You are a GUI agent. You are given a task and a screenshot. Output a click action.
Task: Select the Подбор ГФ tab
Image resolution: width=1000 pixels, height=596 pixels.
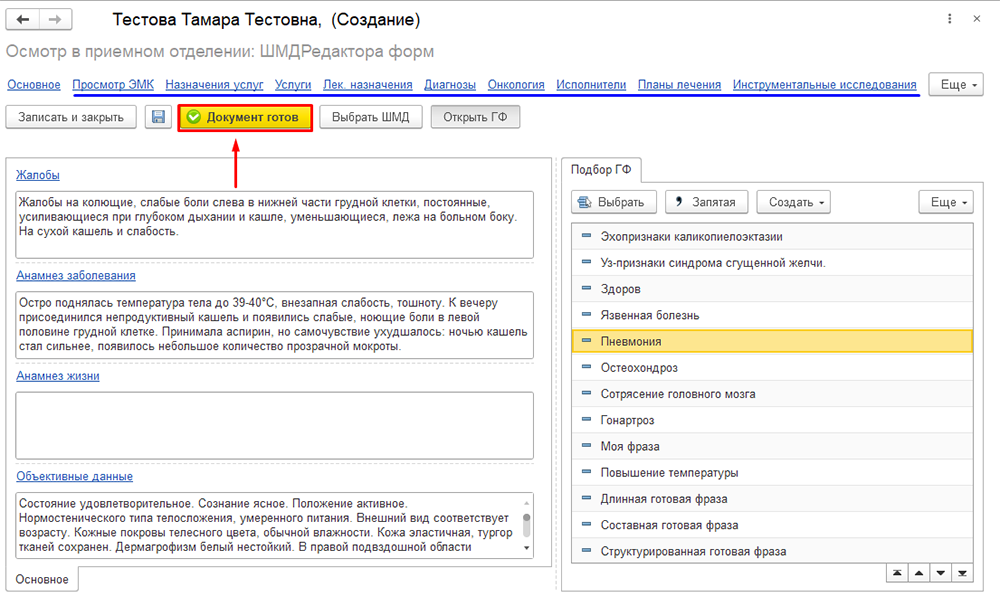point(601,170)
